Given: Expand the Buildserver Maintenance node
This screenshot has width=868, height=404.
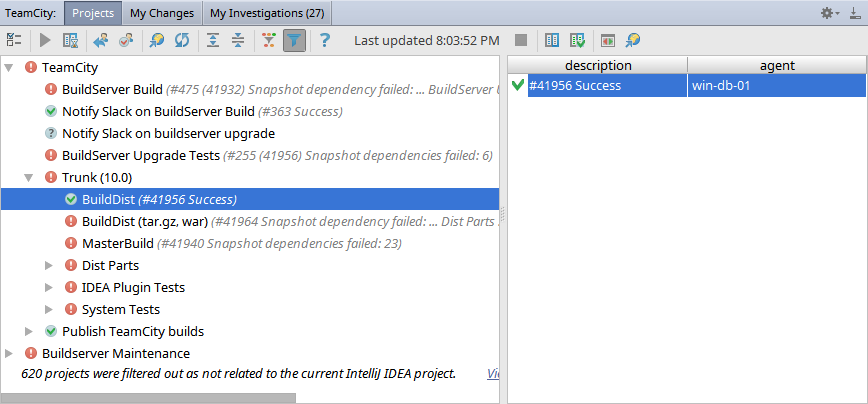Looking at the screenshot, I should click(8, 353).
